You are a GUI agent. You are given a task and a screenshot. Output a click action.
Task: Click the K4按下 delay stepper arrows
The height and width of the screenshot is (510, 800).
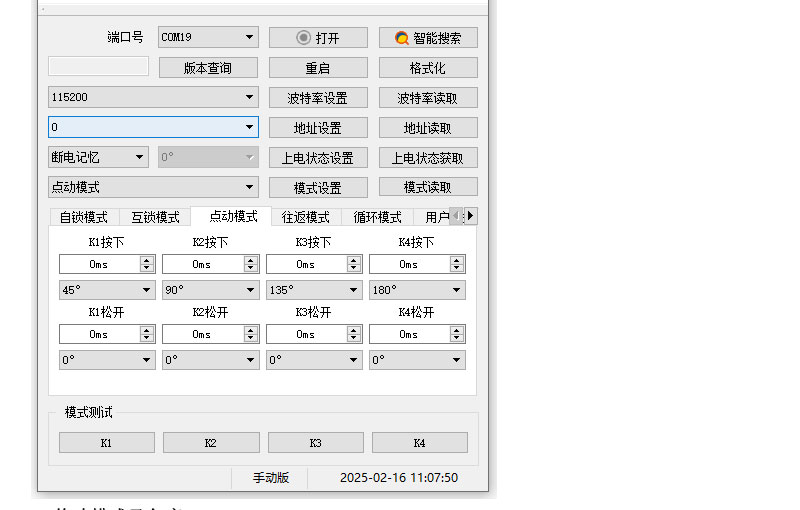(457, 264)
